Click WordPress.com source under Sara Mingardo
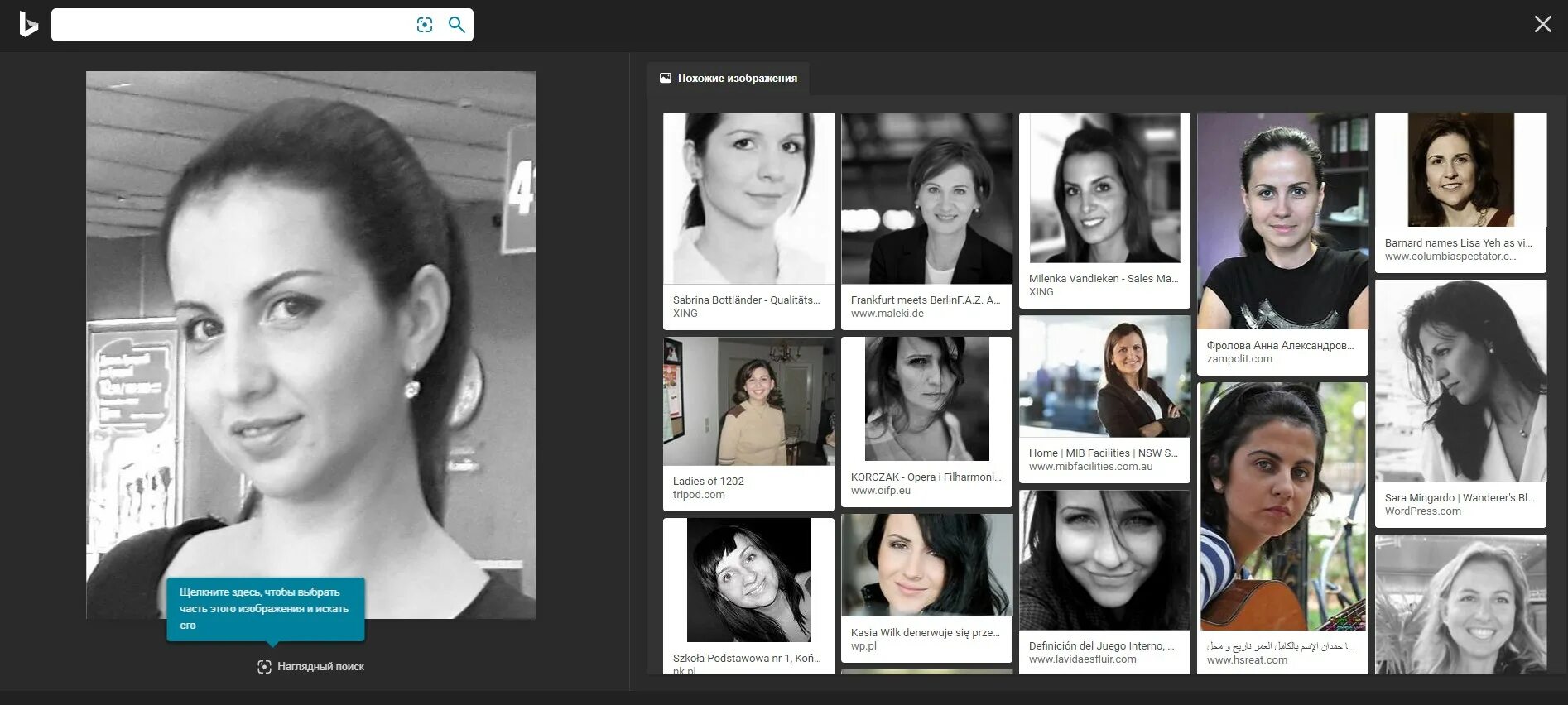The width and height of the screenshot is (1568, 705). click(x=1422, y=511)
